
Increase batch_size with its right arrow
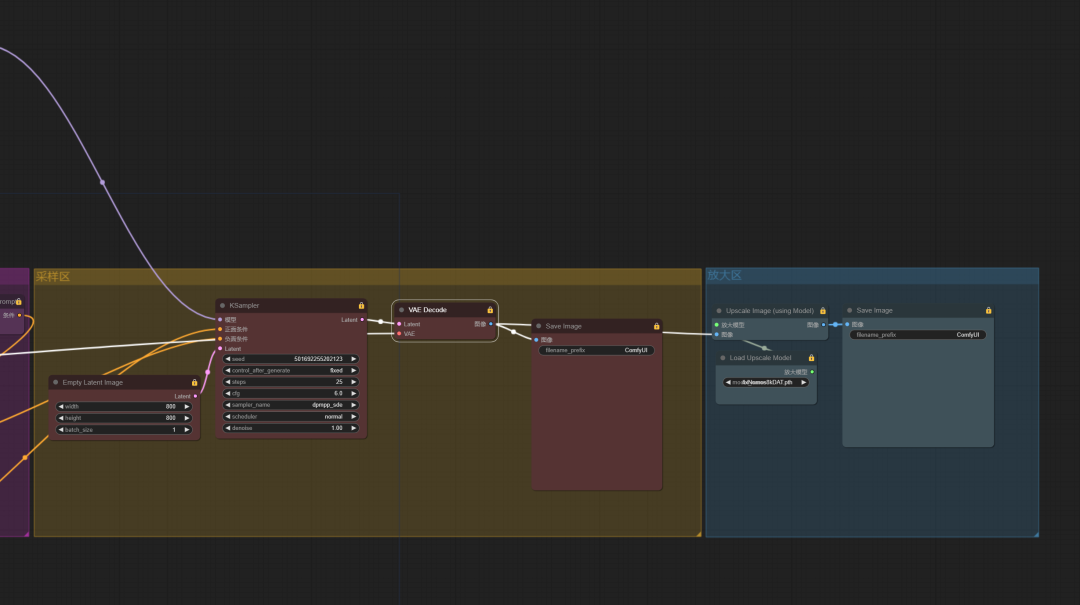[187, 430]
